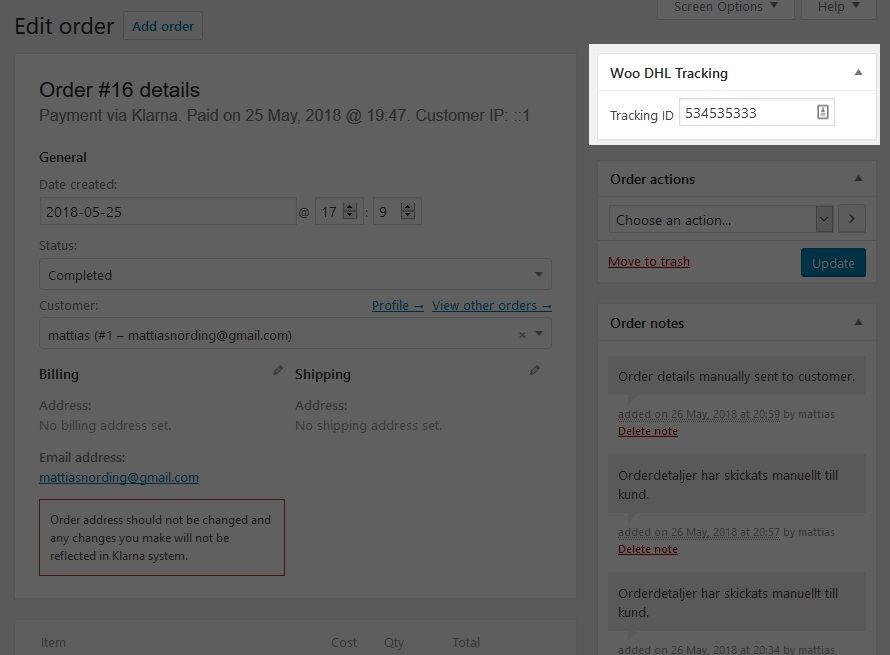The width and height of the screenshot is (890, 655).
Task: Adjust the hour stepper showing 17
Action: point(349,212)
